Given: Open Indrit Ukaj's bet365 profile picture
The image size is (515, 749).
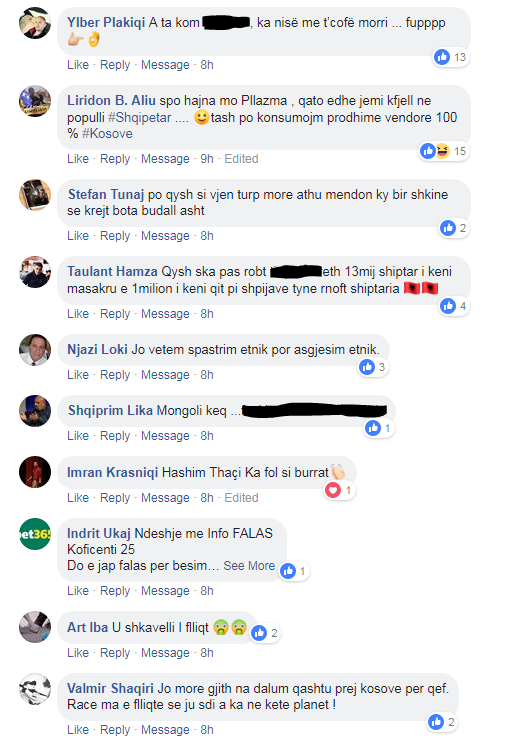Looking at the screenshot, I should [x=35, y=534].
